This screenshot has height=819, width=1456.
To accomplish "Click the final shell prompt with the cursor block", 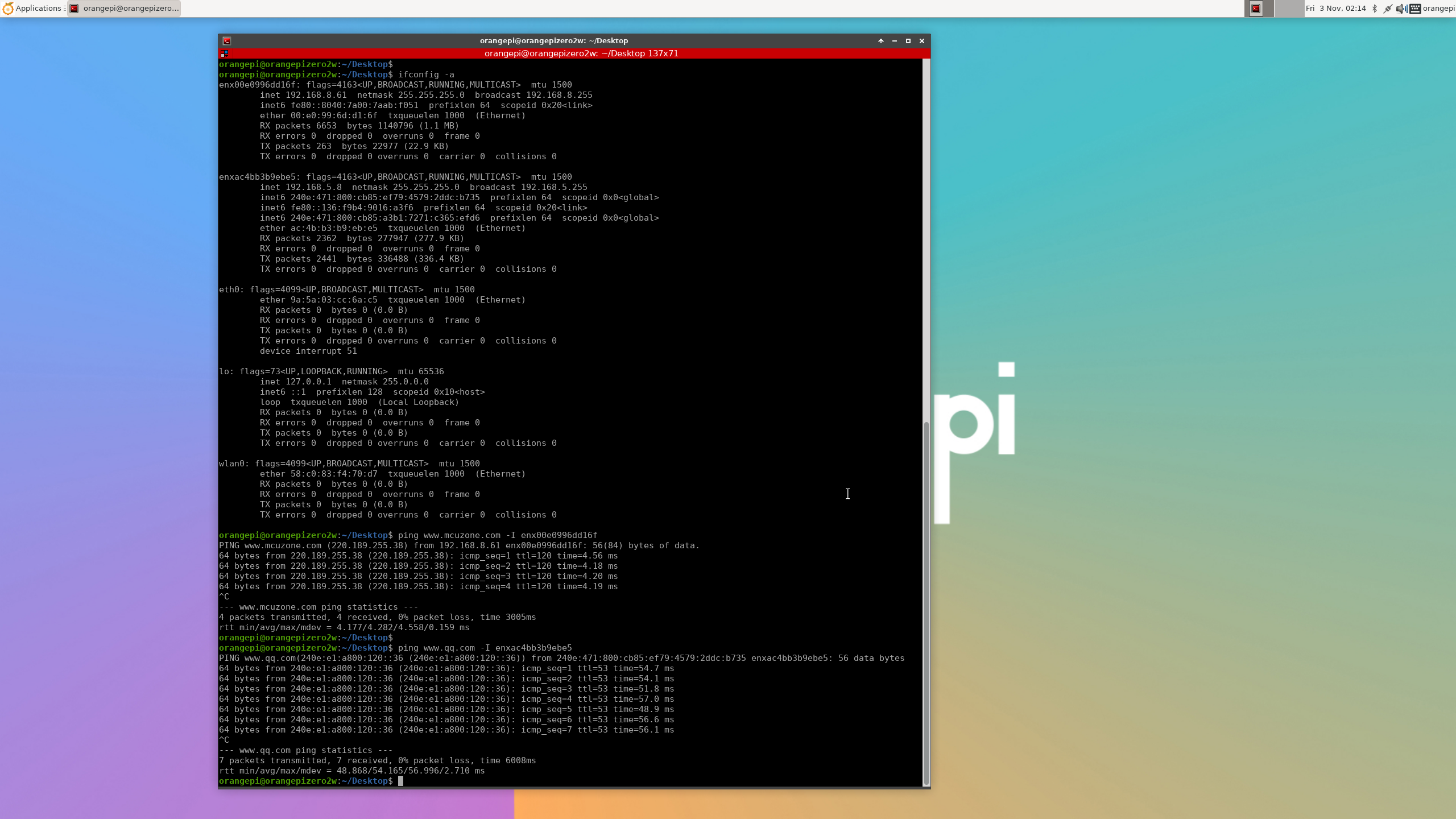I will [x=311, y=781].
